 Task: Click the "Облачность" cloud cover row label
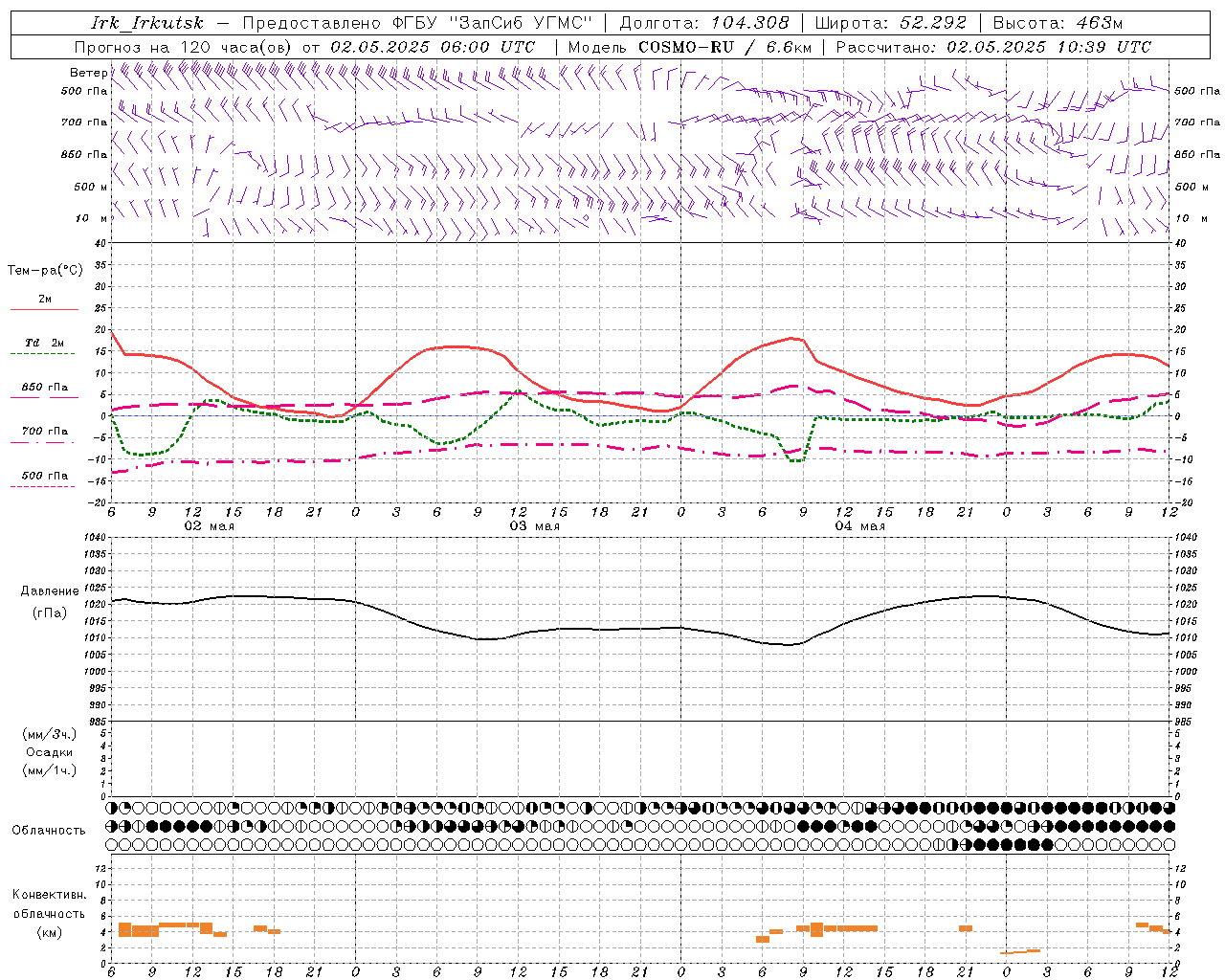49,831
